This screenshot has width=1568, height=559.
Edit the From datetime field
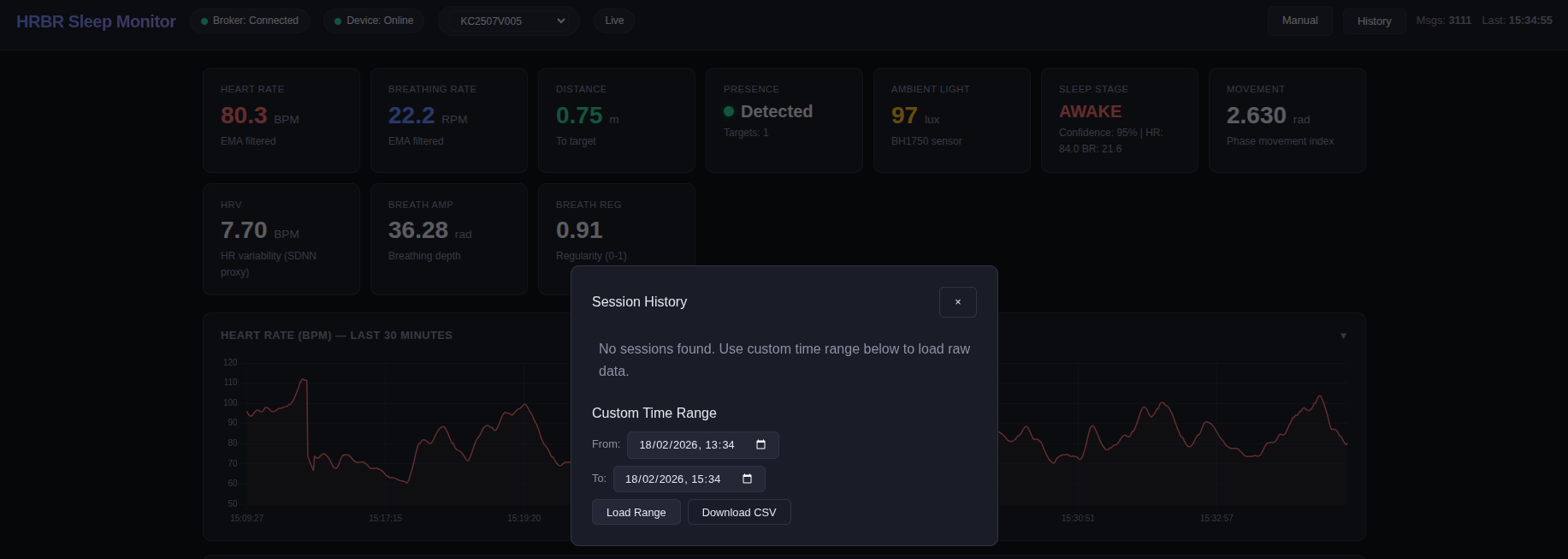pyautogui.click(x=702, y=445)
